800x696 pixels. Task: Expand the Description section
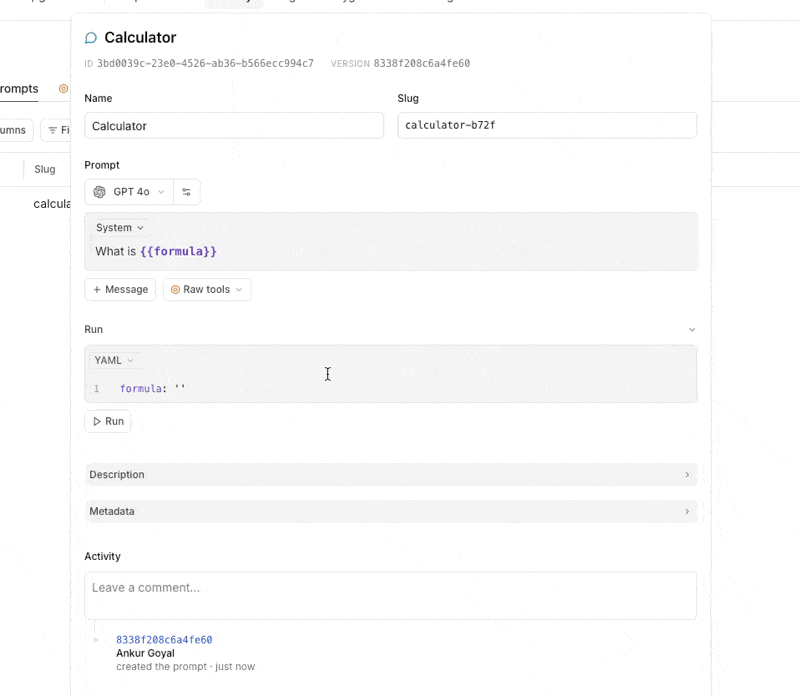click(390, 475)
